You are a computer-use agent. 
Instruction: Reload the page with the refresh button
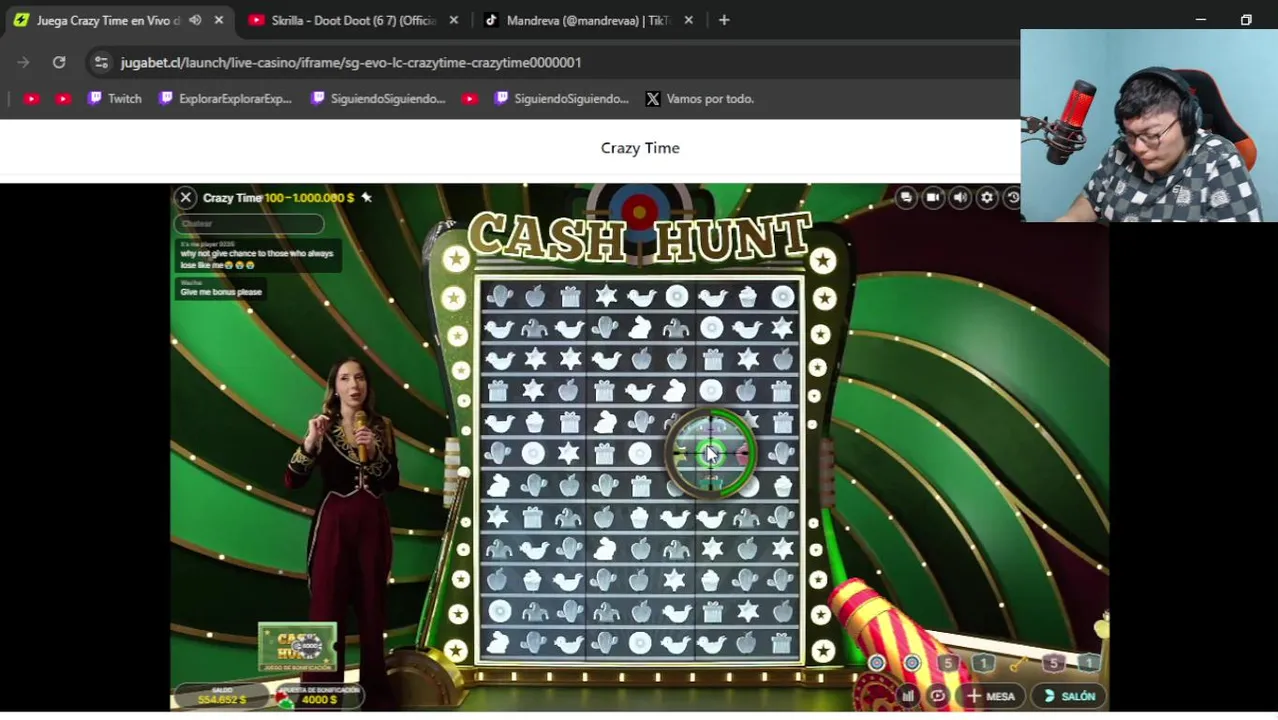(x=59, y=62)
